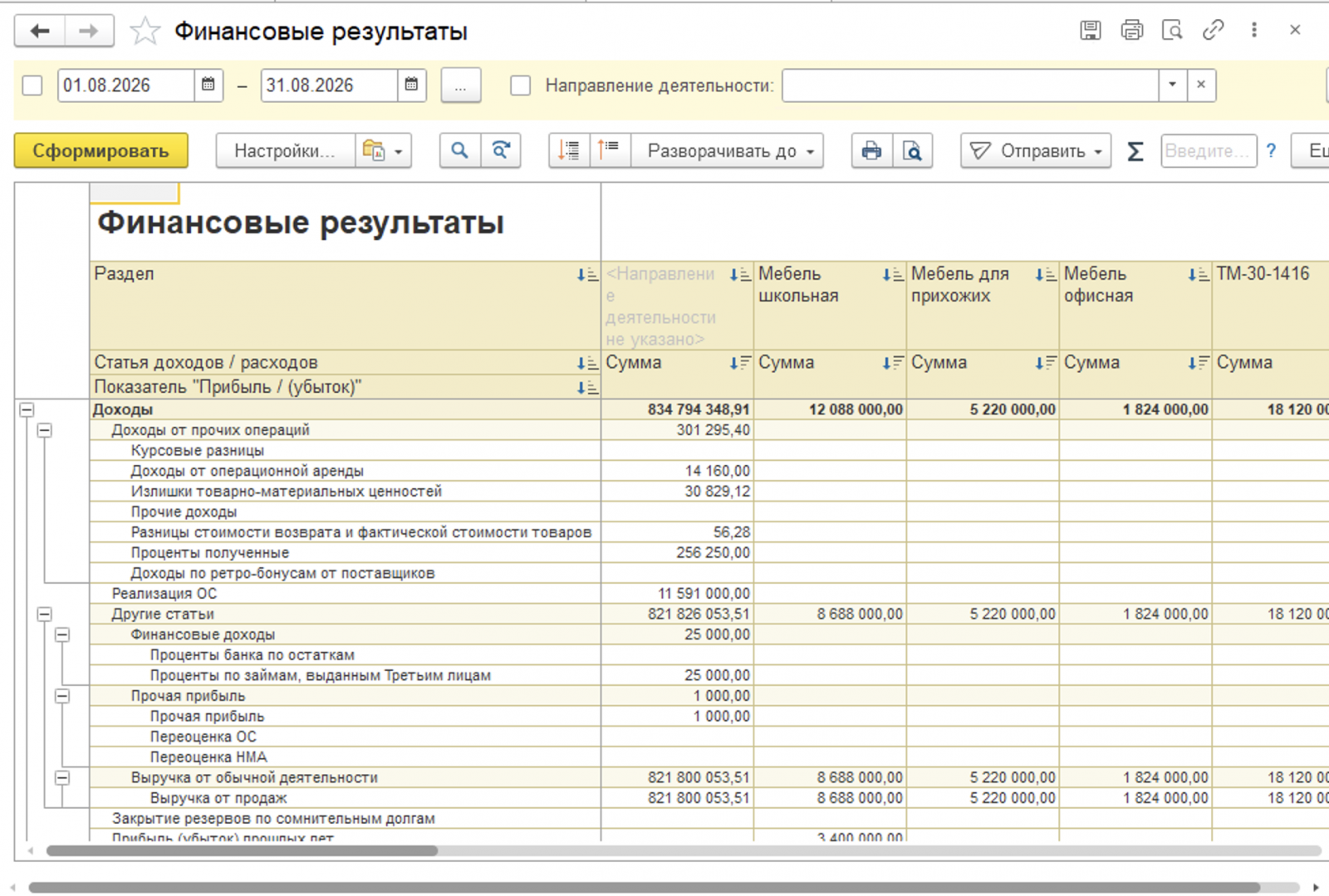Open toolbar print preview icon
1329x896 pixels.
pyautogui.click(x=912, y=150)
